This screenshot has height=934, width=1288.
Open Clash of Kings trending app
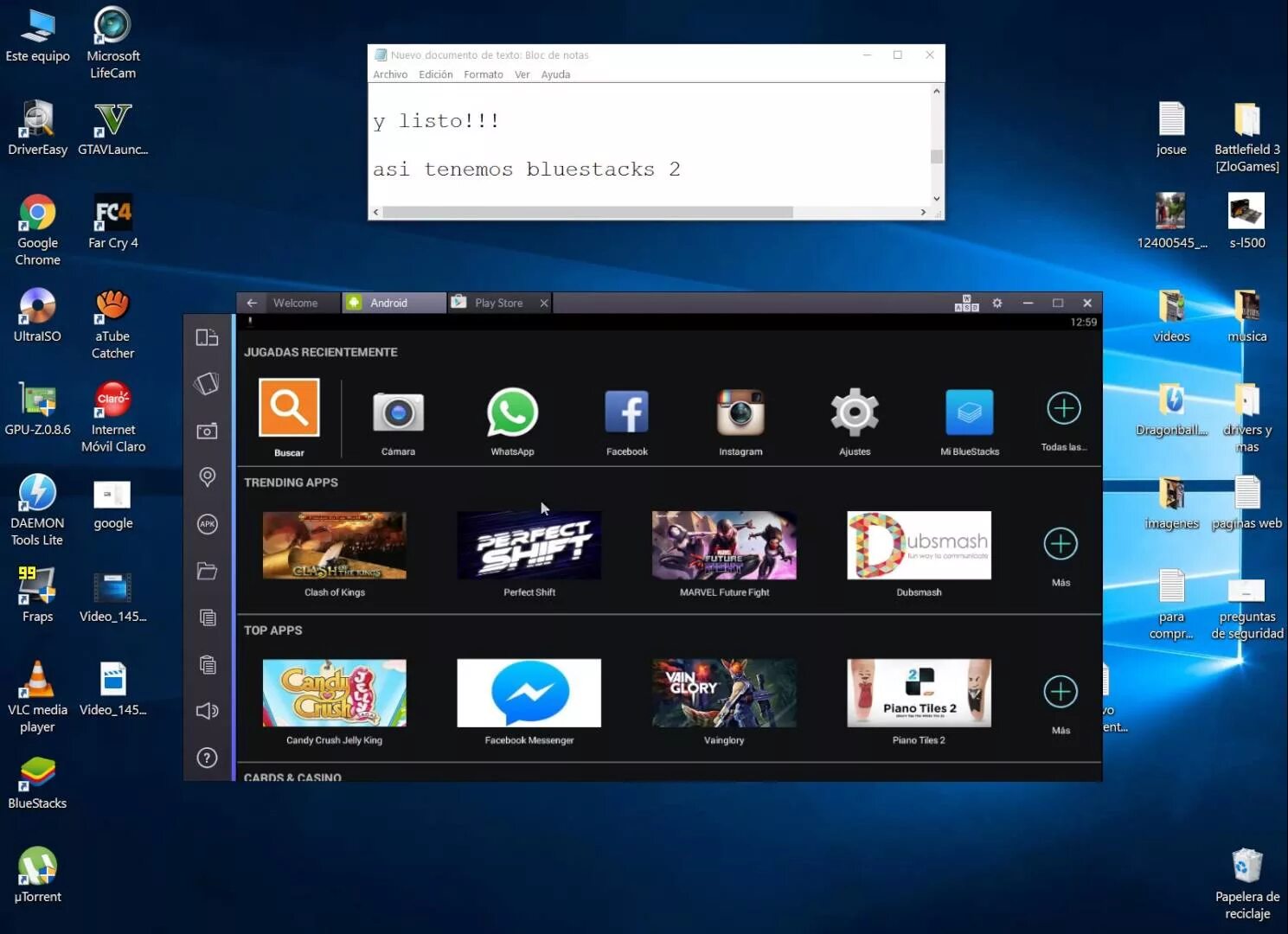pyautogui.click(x=335, y=546)
